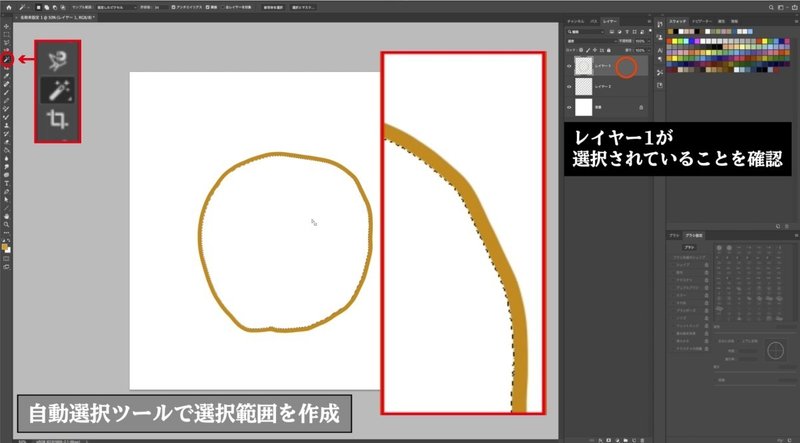Click the Home icon in options bar

[x=9, y=8]
